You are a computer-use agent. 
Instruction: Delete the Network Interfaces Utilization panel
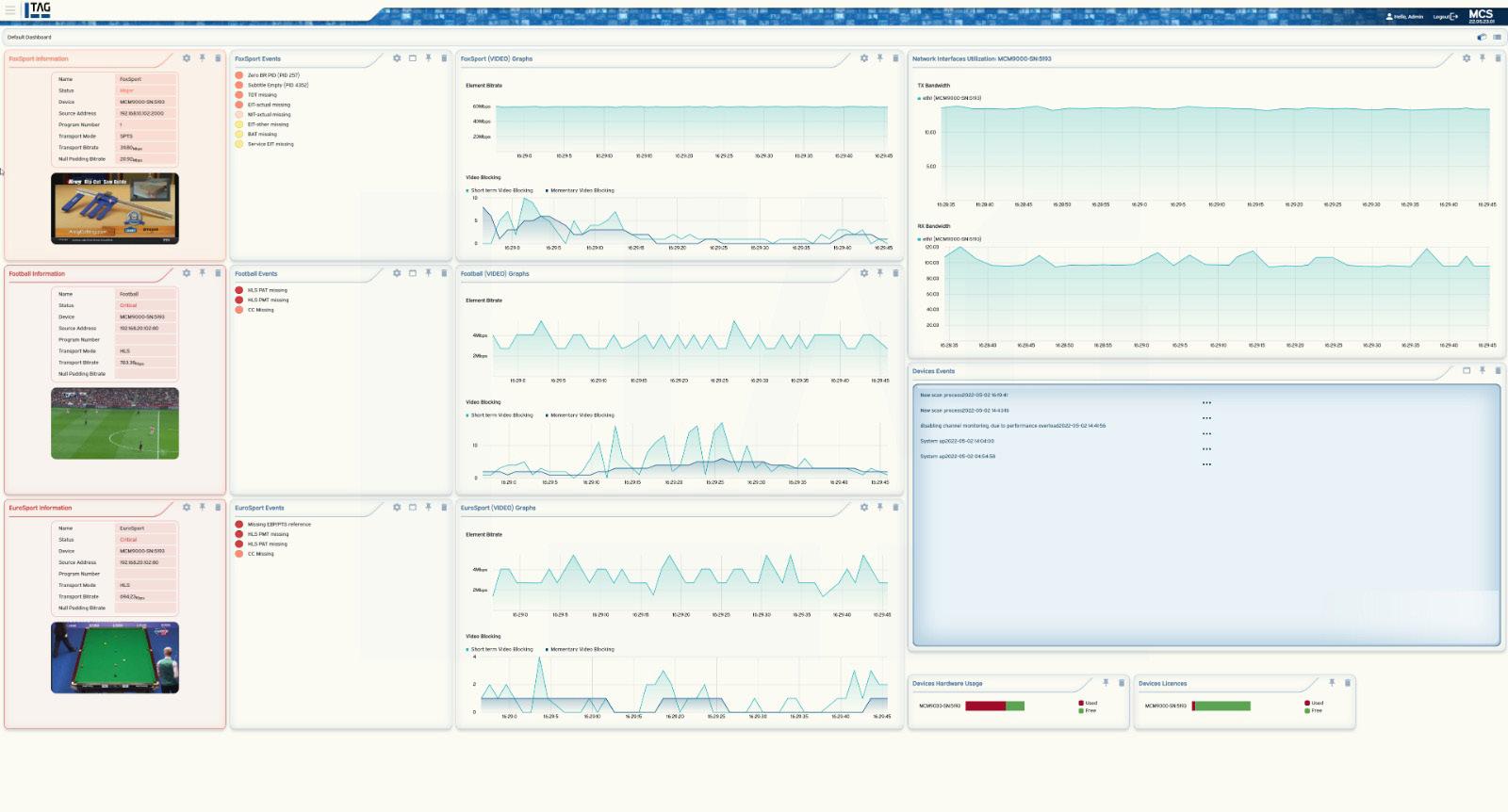1498,58
